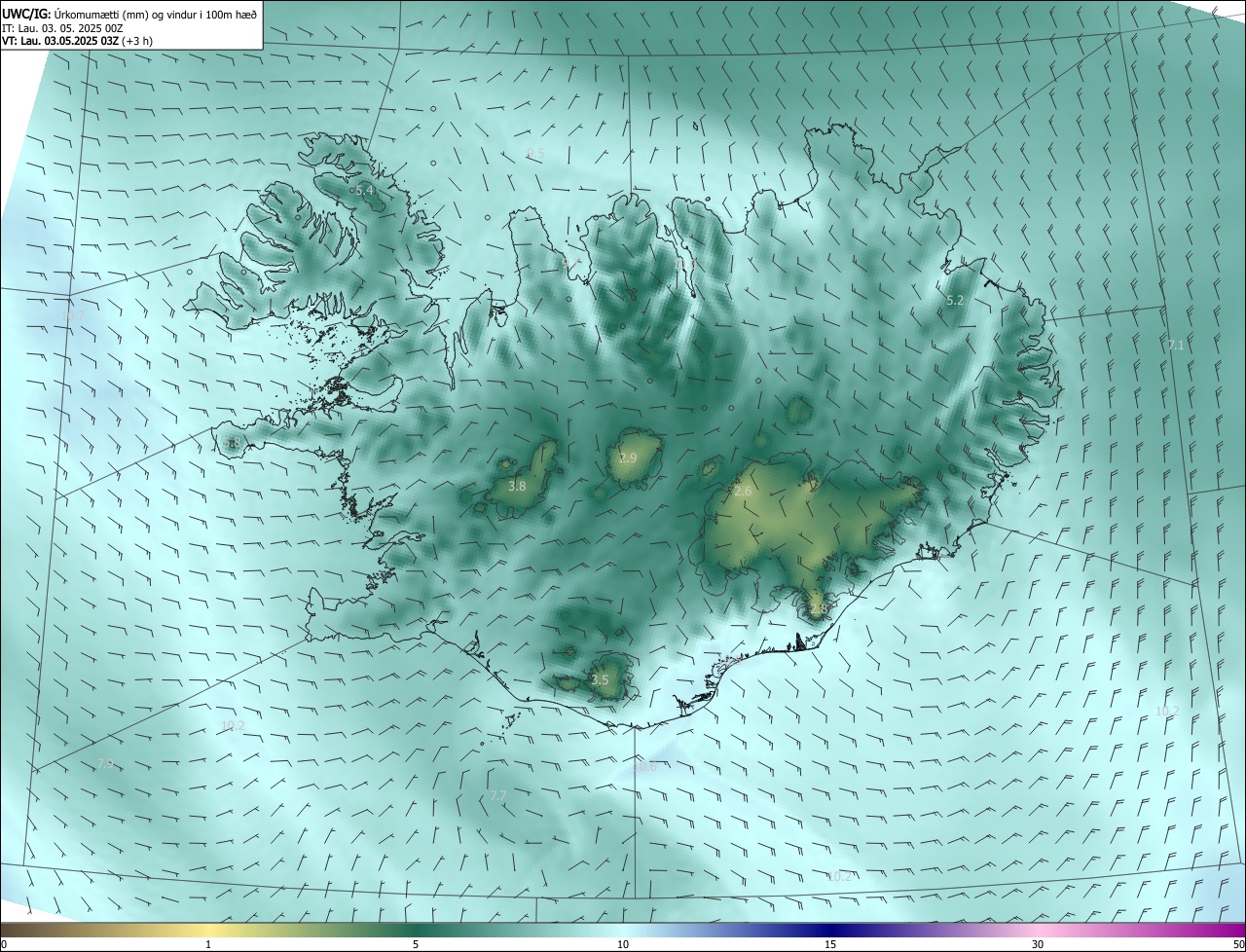The image size is (1246, 952).
Task: Click the 2.6 value label on the map
Action: pos(743,492)
